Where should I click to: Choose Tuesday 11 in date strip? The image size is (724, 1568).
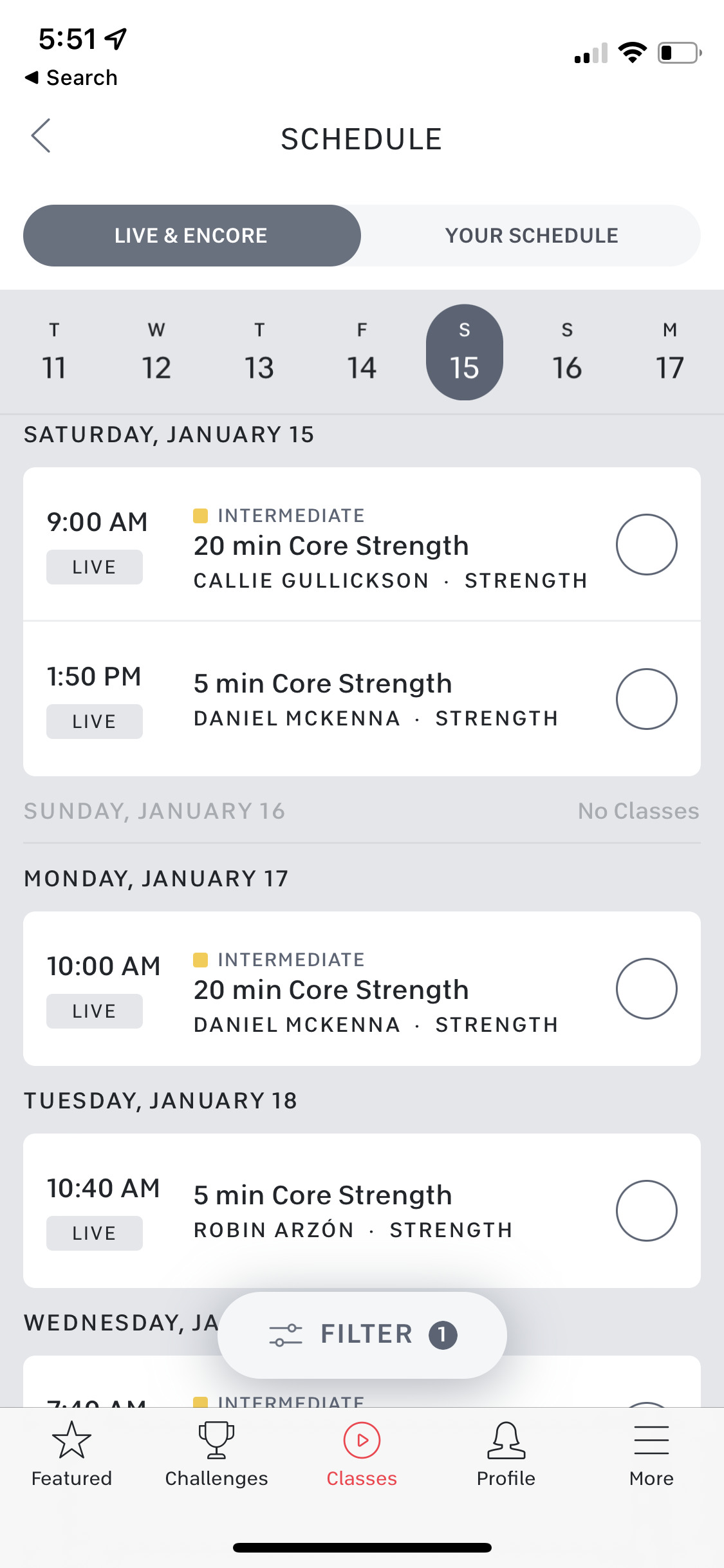click(54, 352)
